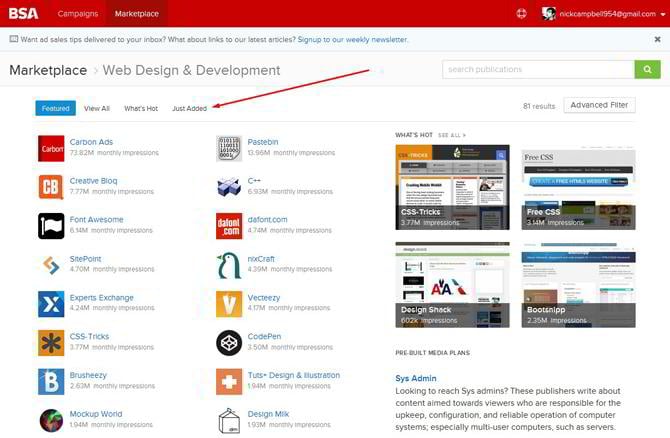The width and height of the screenshot is (670, 438).
Task: Click the Carbon Ads publisher logo
Action: click(x=51, y=148)
